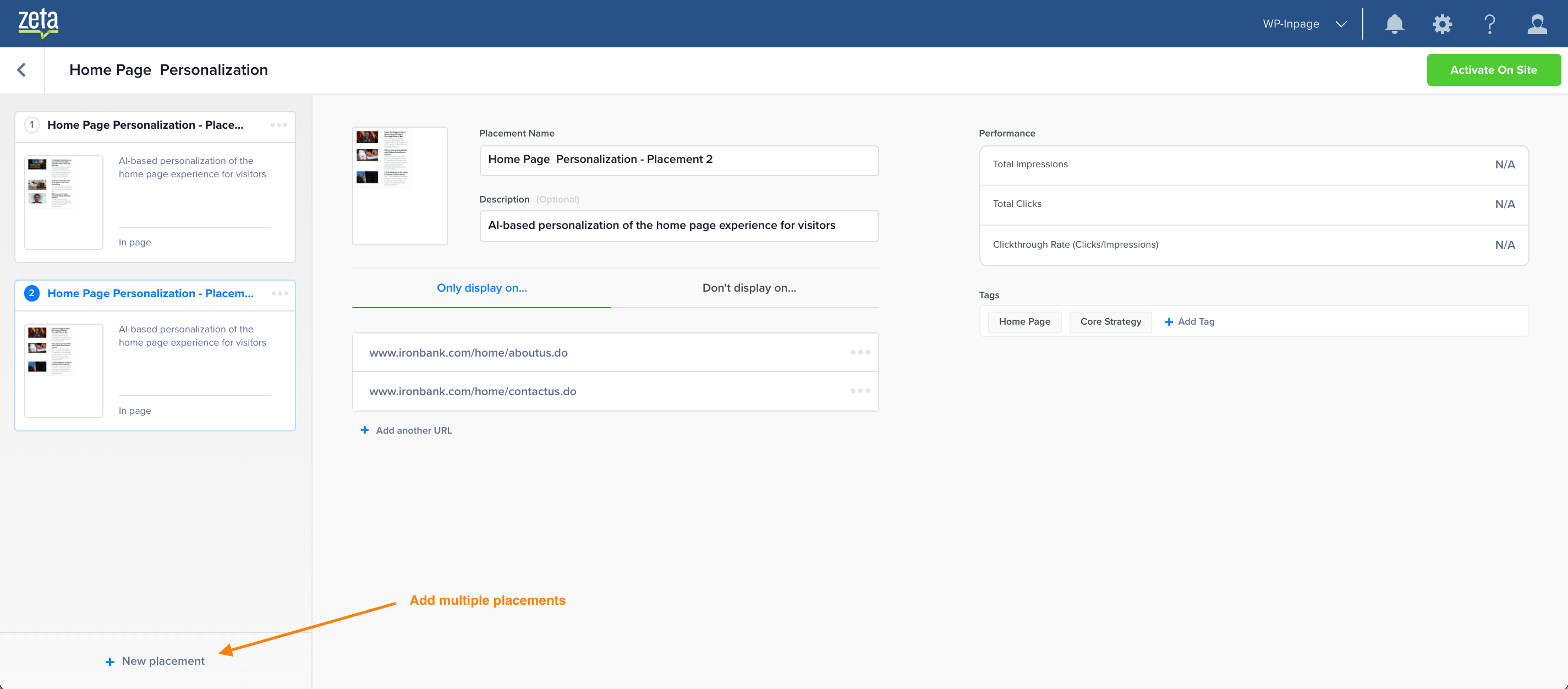1568x689 pixels.
Task: Open options menu on Placement 2 card
Action: pyautogui.click(x=280, y=293)
